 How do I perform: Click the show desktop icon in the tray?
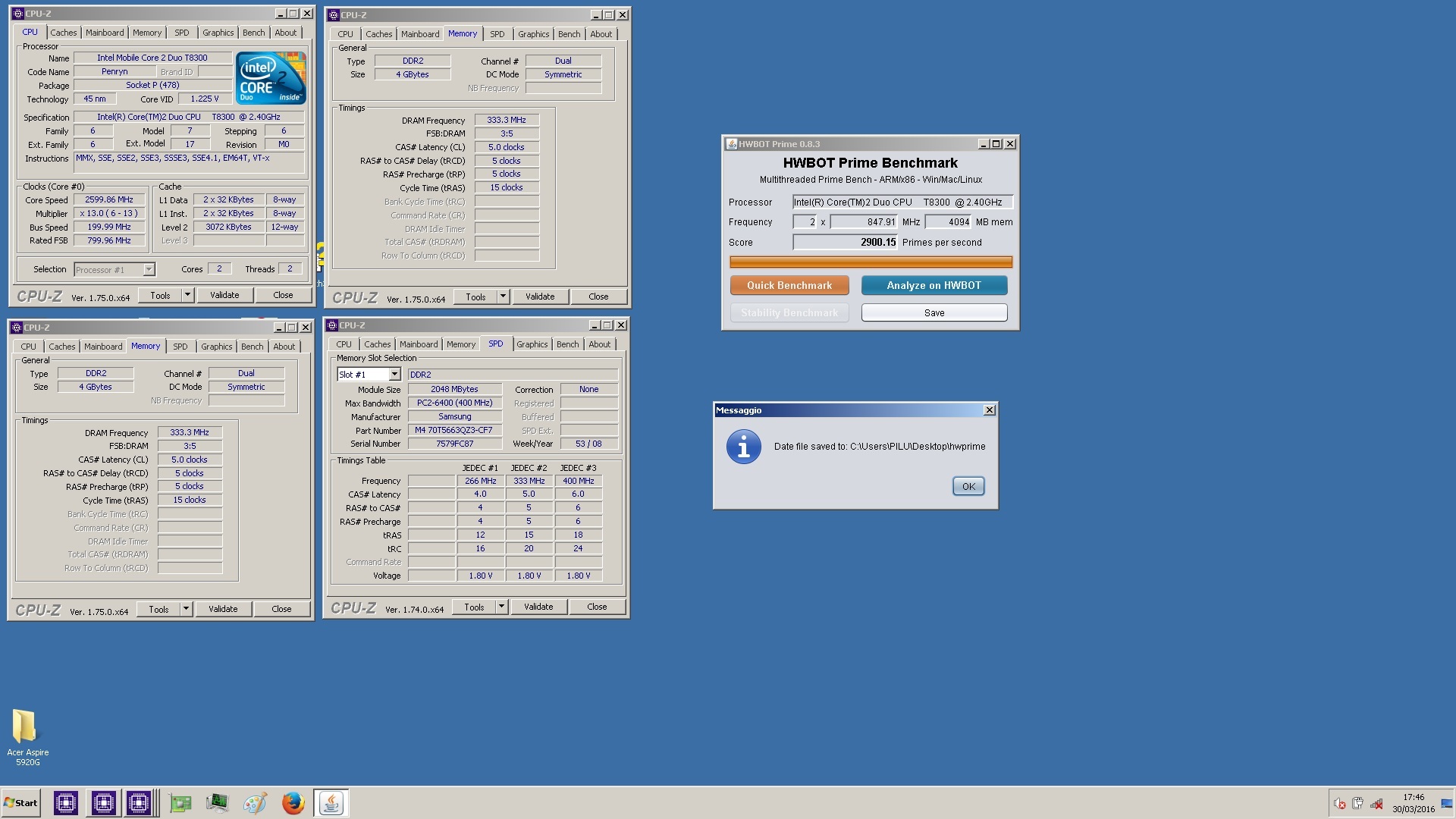pyautogui.click(x=1447, y=804)
